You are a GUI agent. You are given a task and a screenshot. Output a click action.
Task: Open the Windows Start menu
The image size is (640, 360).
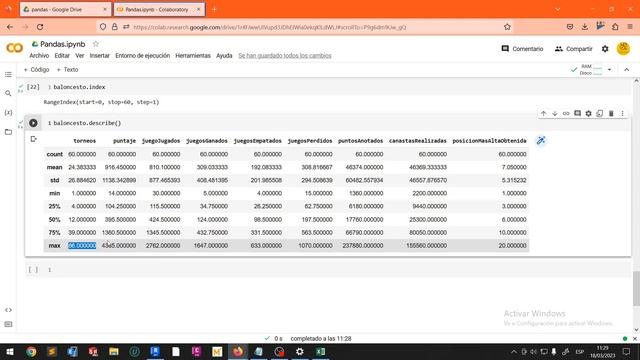click(10, 351)
